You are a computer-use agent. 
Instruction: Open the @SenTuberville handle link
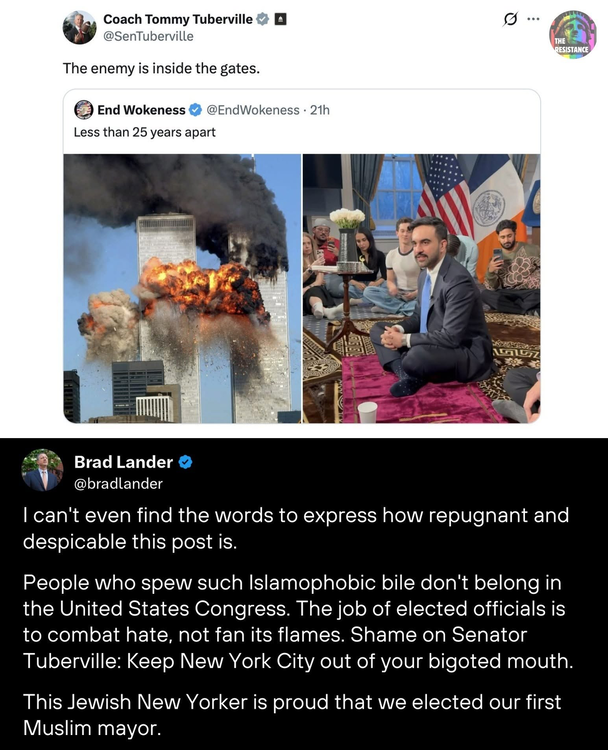148,36
